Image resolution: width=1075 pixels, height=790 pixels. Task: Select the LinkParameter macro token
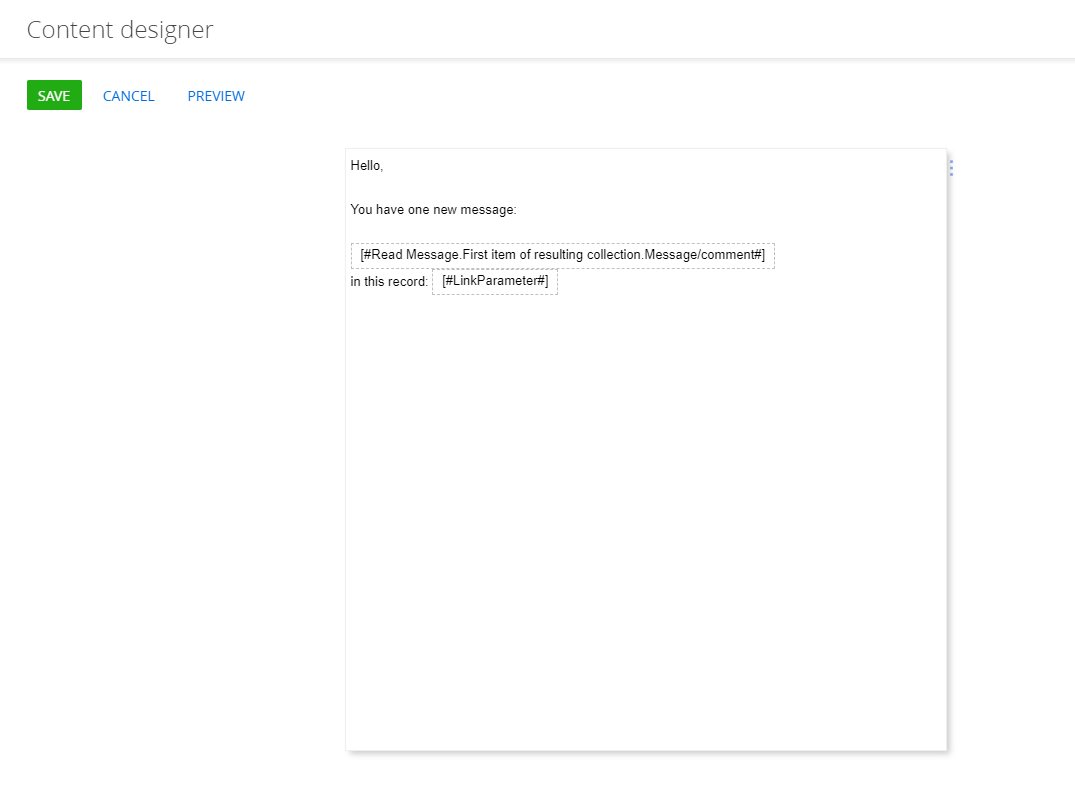pyautogui.click(x=494, y=281)
